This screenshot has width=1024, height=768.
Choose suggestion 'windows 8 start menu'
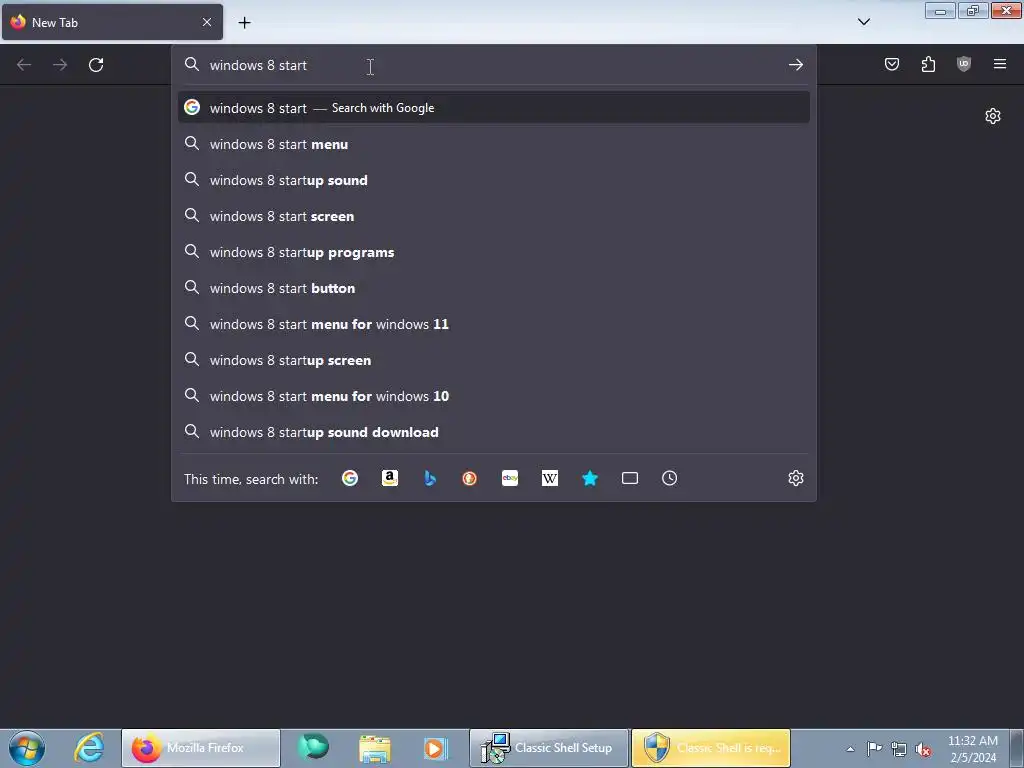(494, 144)
